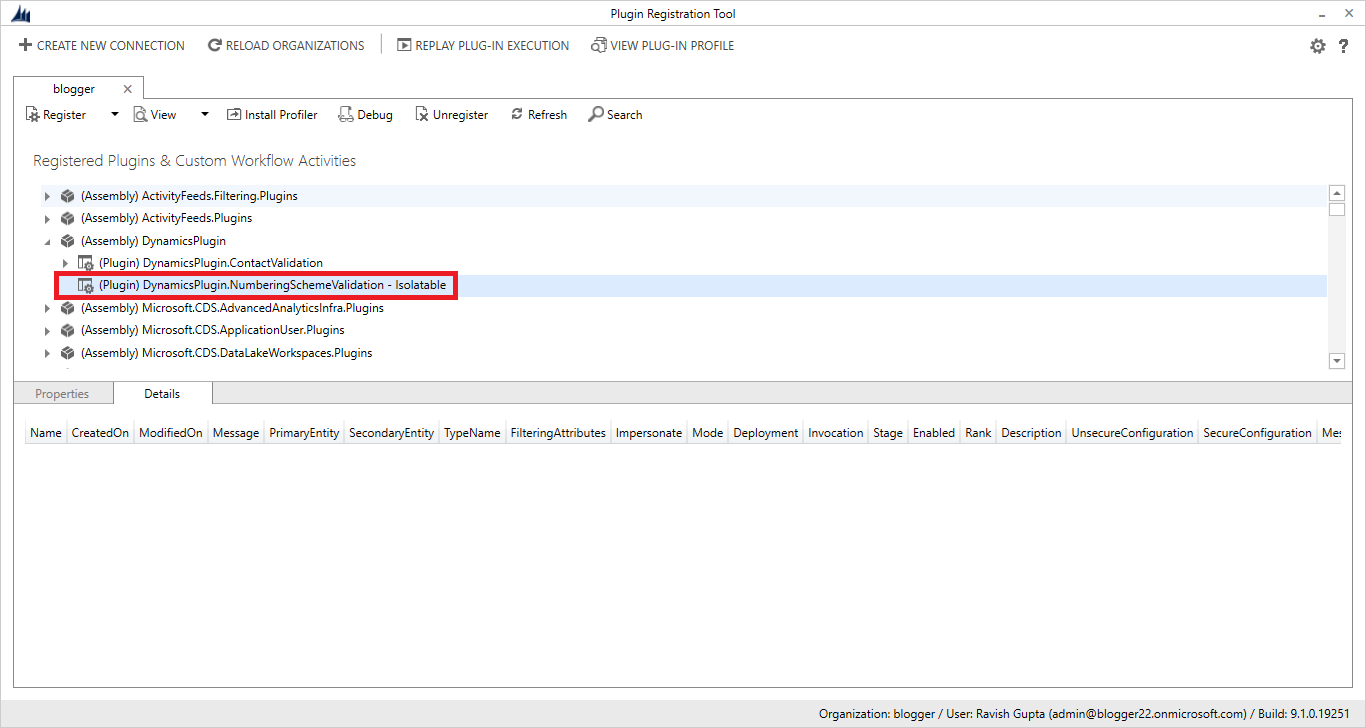
Task: Click the Reload Organizations refresh icon
Action: 214,45
